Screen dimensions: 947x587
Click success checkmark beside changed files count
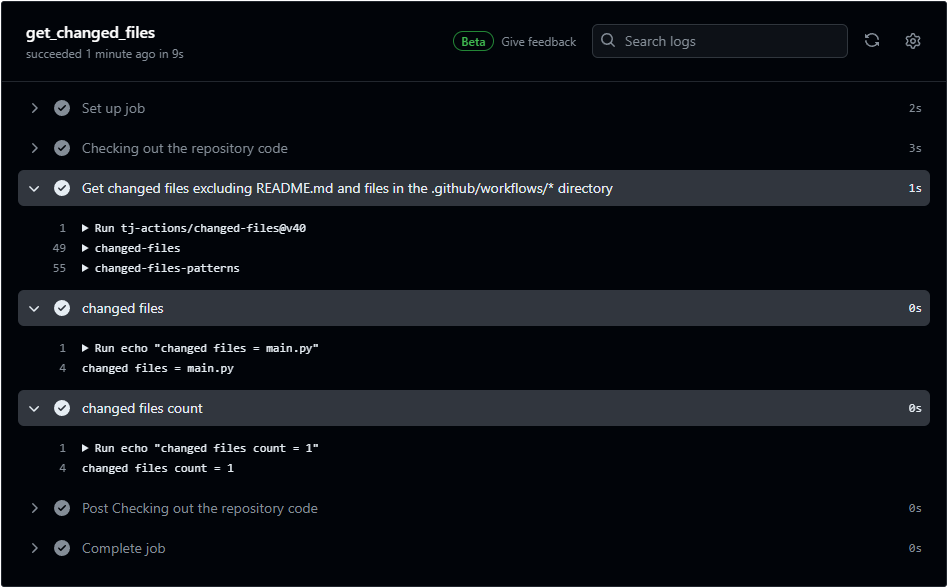pos(62,408)
